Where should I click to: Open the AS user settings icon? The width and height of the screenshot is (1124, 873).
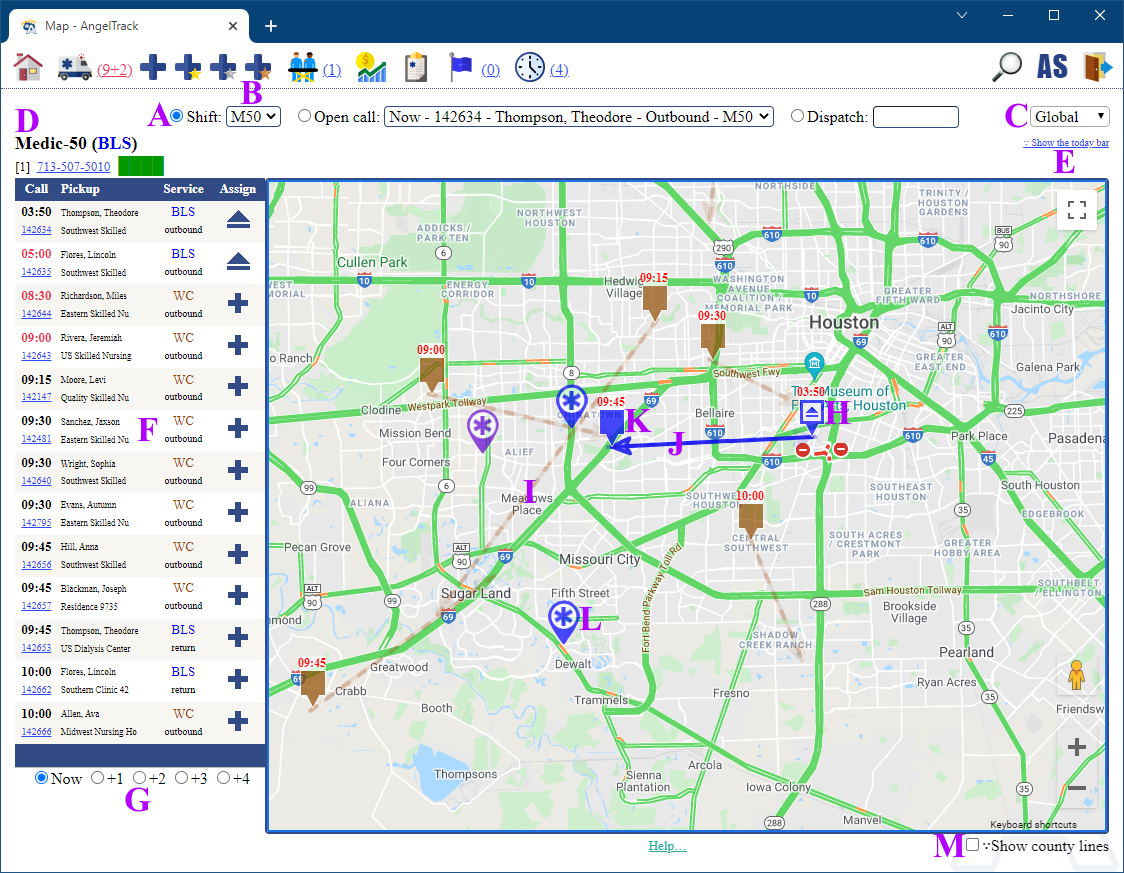[1052, 67]
